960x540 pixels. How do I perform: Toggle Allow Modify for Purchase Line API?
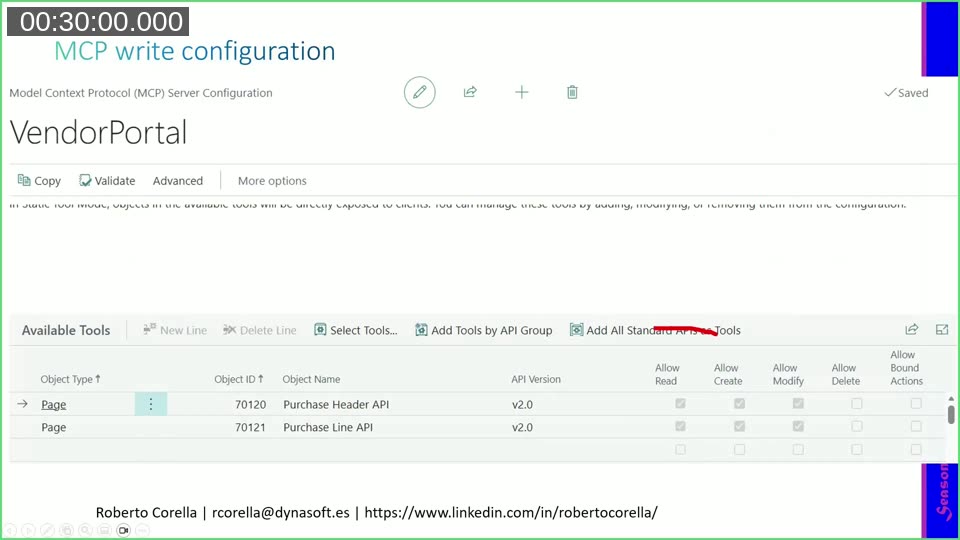(798, 426)
